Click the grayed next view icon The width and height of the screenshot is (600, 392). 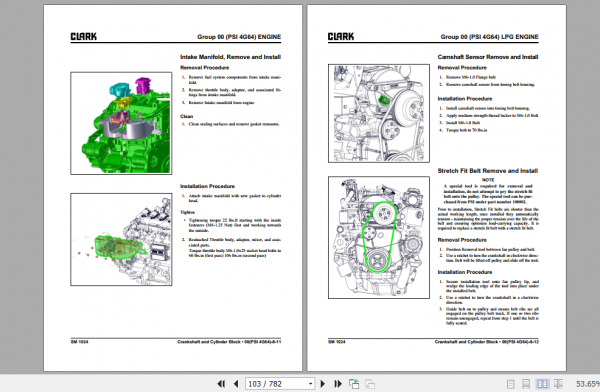coord(370,384)
